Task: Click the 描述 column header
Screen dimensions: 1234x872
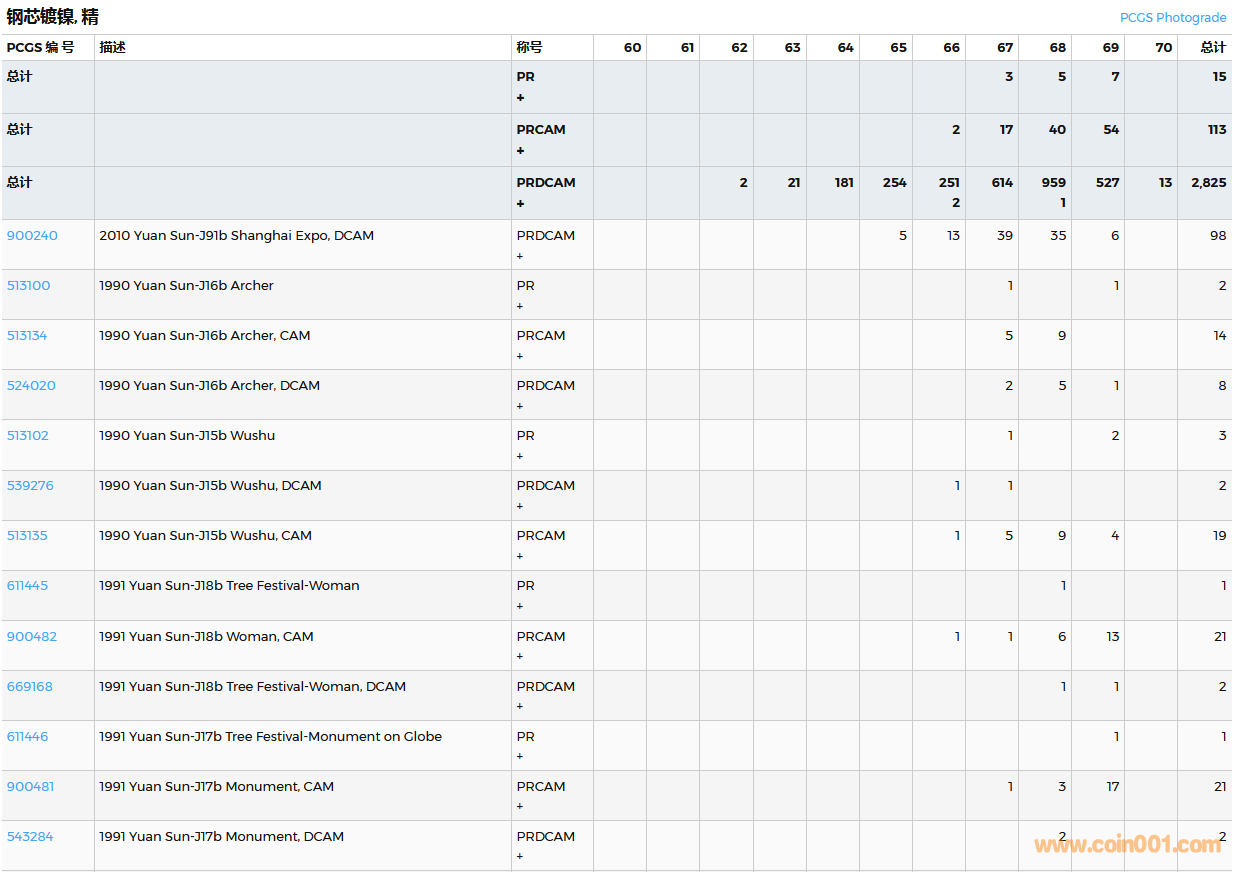Action: pyautogui.click(x=113, y=48)
